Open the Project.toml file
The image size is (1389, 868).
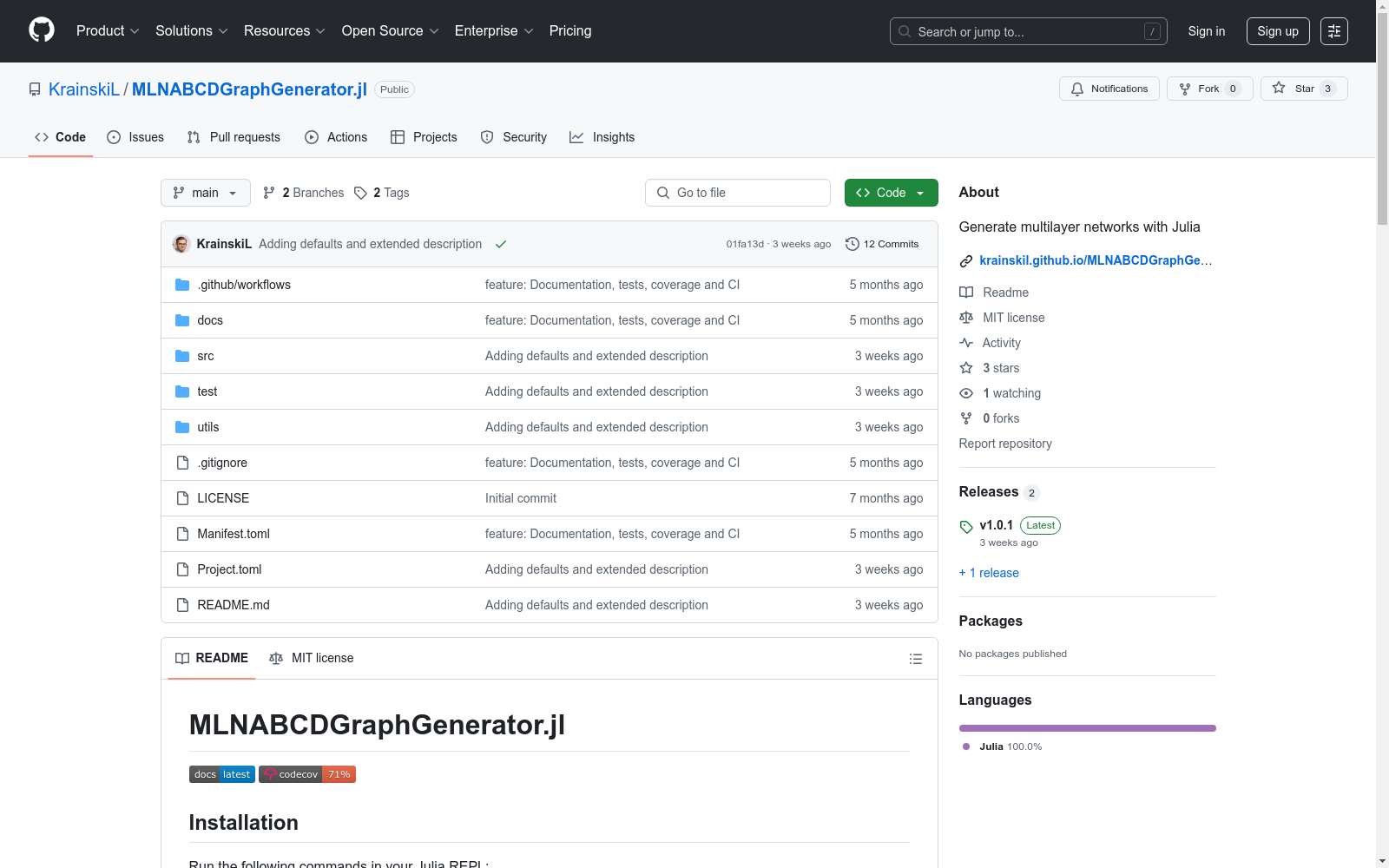pos(229,569)
